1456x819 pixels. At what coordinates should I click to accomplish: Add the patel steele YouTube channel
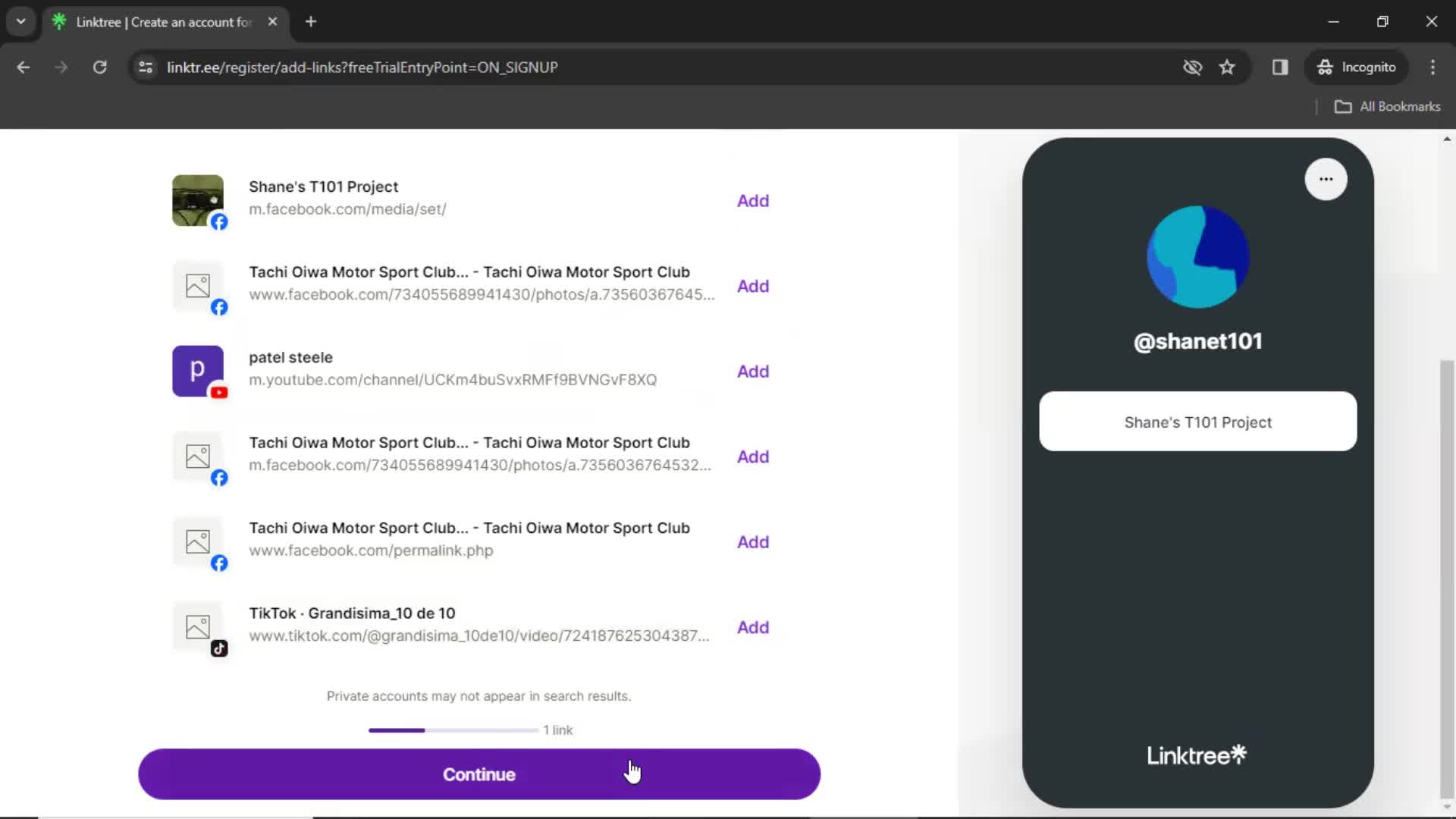pyautogui.click(x=753, y=372)
